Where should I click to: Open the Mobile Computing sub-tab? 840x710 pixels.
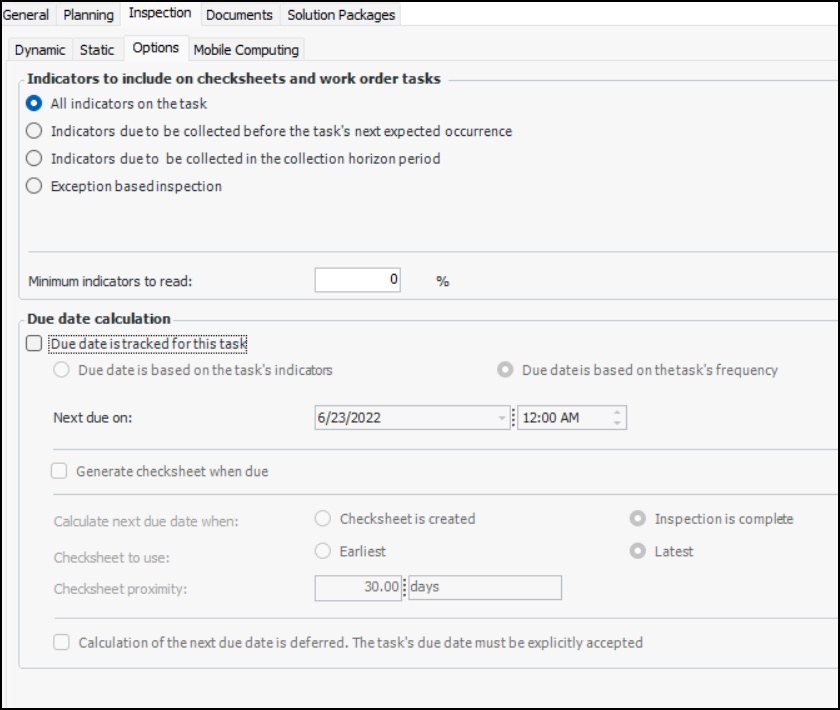tap(246, 49)
